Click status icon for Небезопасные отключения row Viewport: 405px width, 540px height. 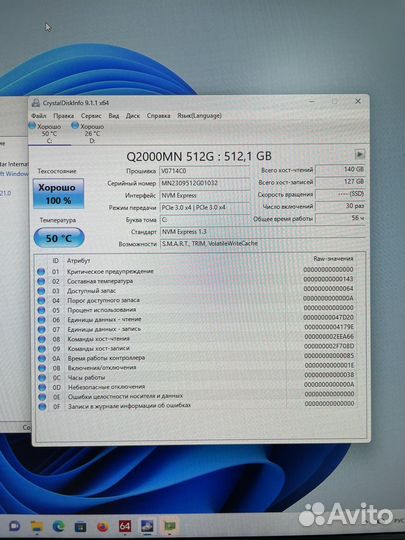click(x=42, y=387)
